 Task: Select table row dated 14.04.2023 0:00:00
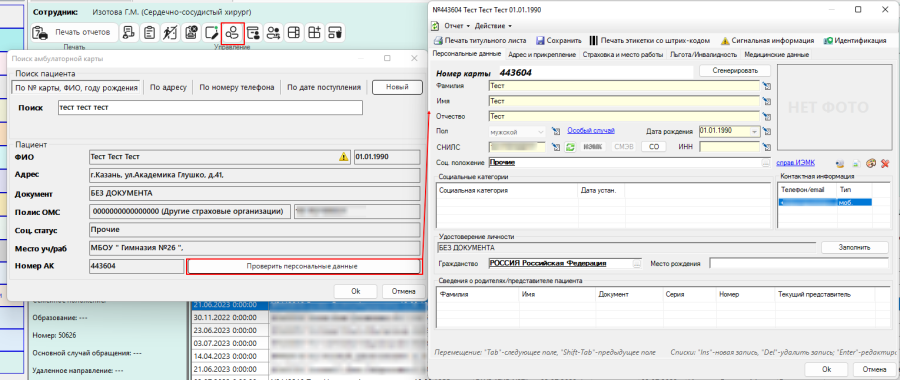click(x=309, y=355)
